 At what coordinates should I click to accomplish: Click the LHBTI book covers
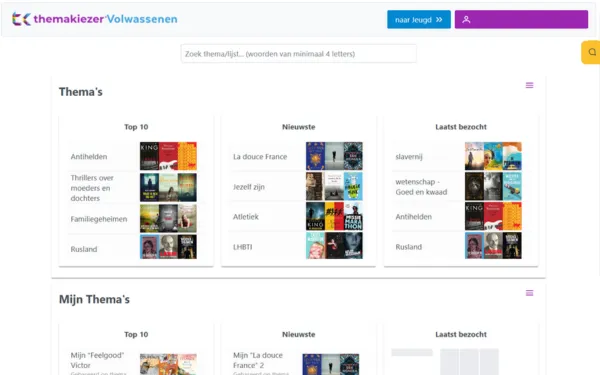click(334, 246)
